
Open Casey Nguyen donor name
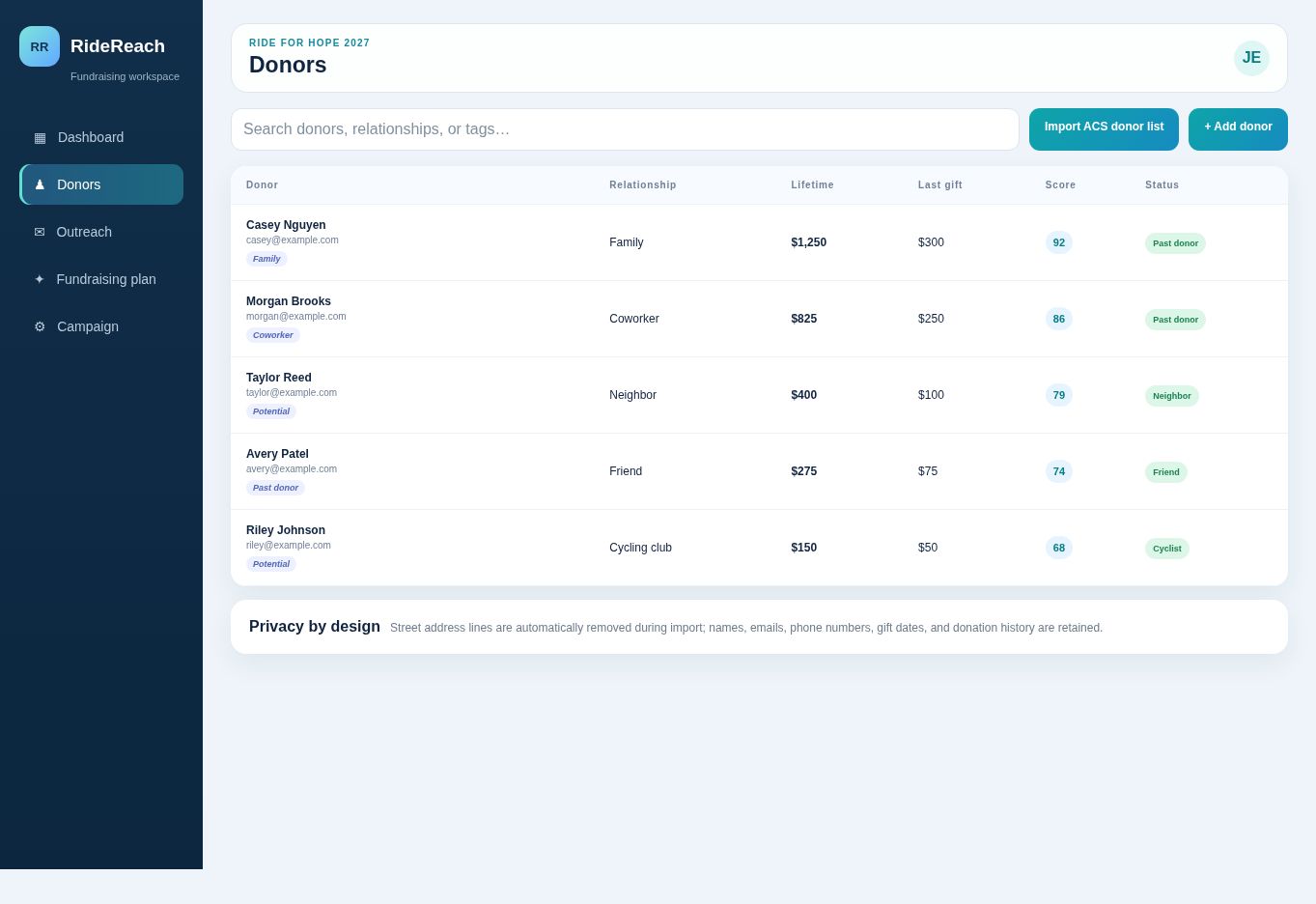(286, 225)
